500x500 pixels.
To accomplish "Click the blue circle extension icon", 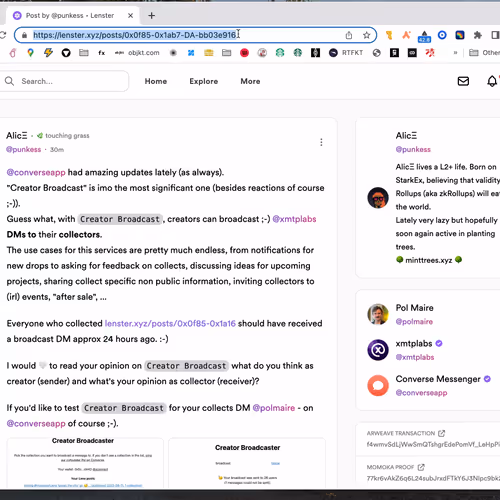I will 442,35.
